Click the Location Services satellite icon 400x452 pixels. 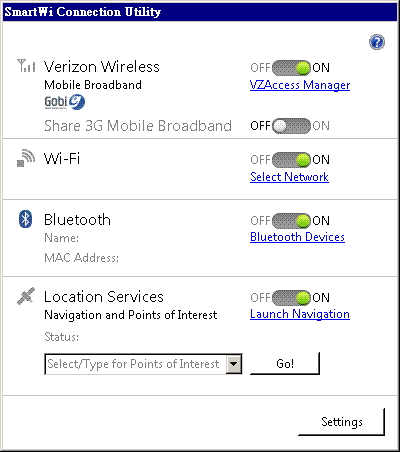click(x=26, y=296)
